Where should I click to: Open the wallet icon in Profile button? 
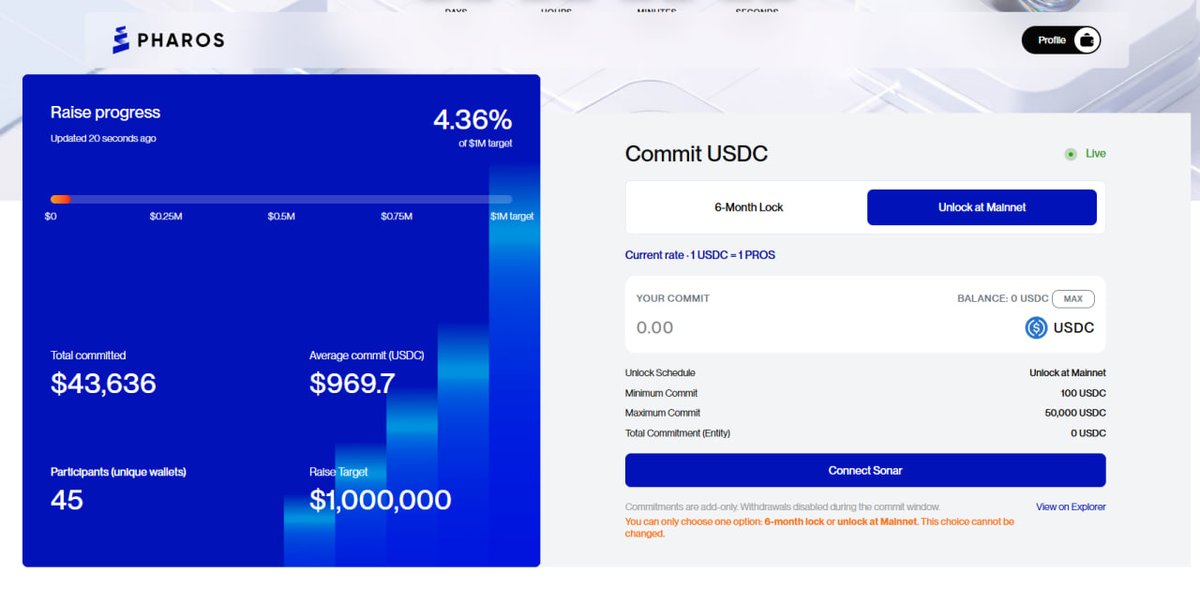tap(1086, 40)
